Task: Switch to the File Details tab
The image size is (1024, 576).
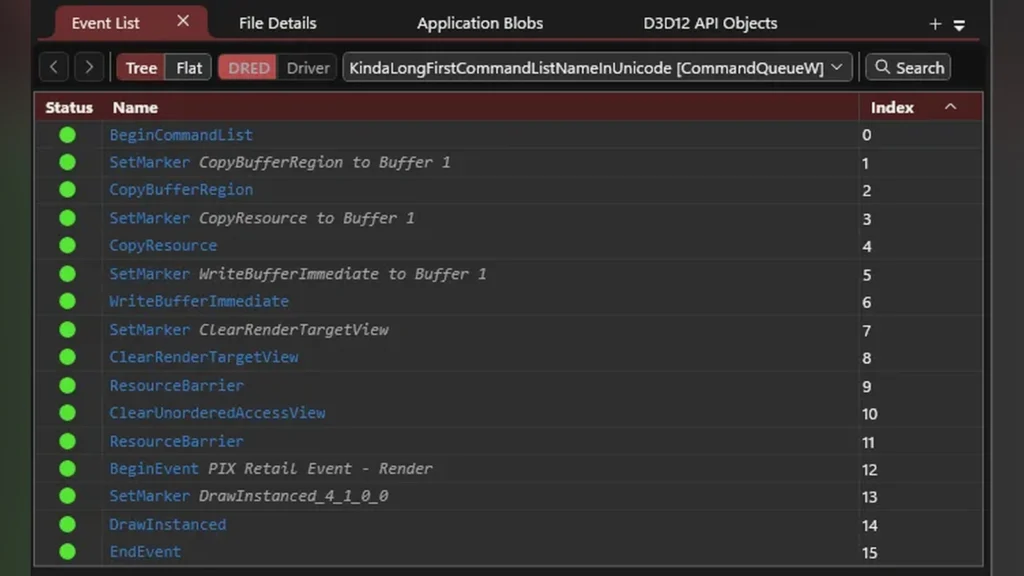Action: click(x=278, y=23)
